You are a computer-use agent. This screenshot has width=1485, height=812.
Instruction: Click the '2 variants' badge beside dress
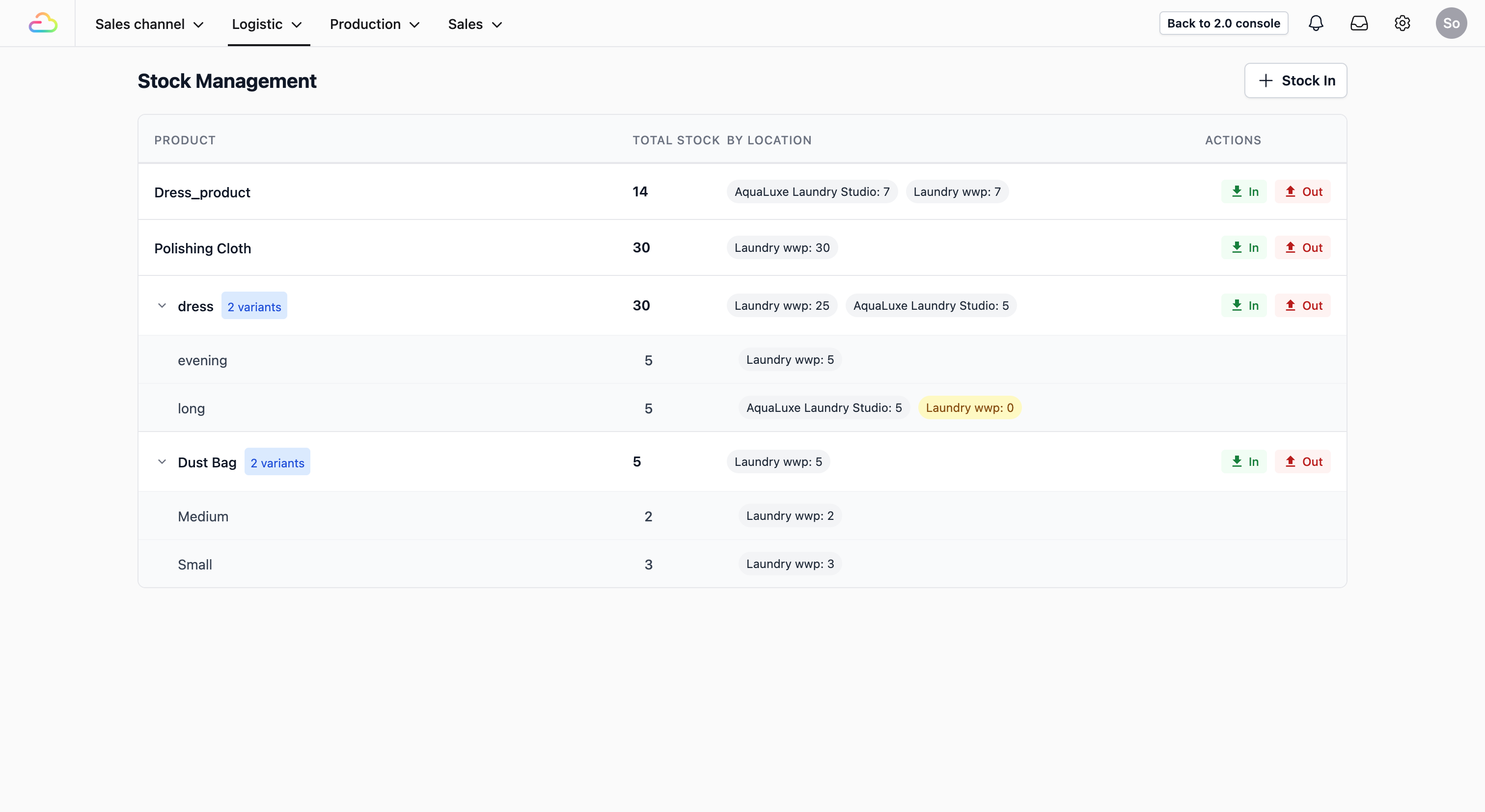[x=254, y=307]
